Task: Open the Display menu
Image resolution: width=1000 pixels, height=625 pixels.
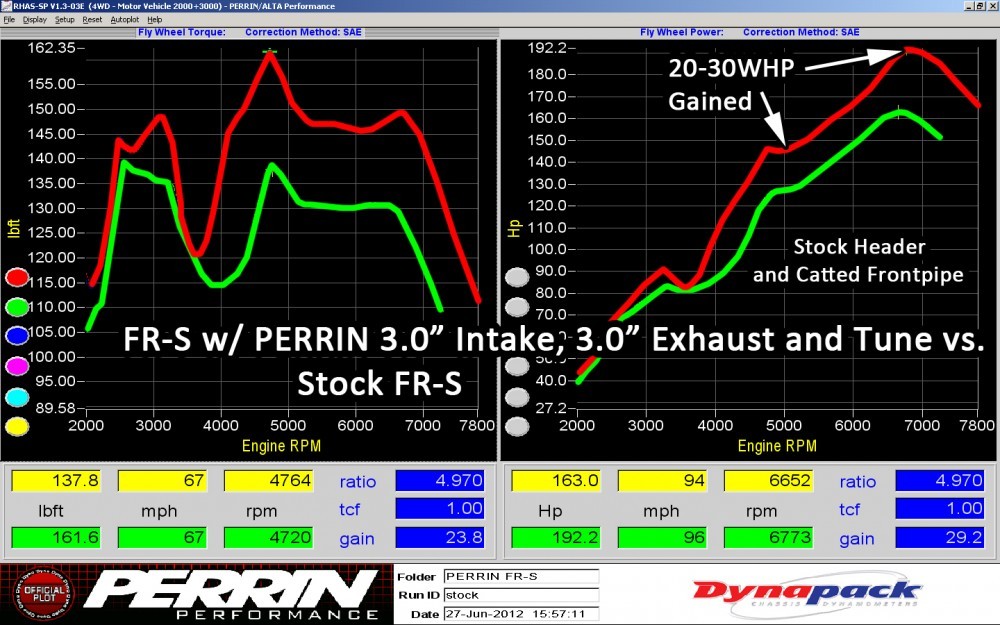Action: (x=34, y=20)
